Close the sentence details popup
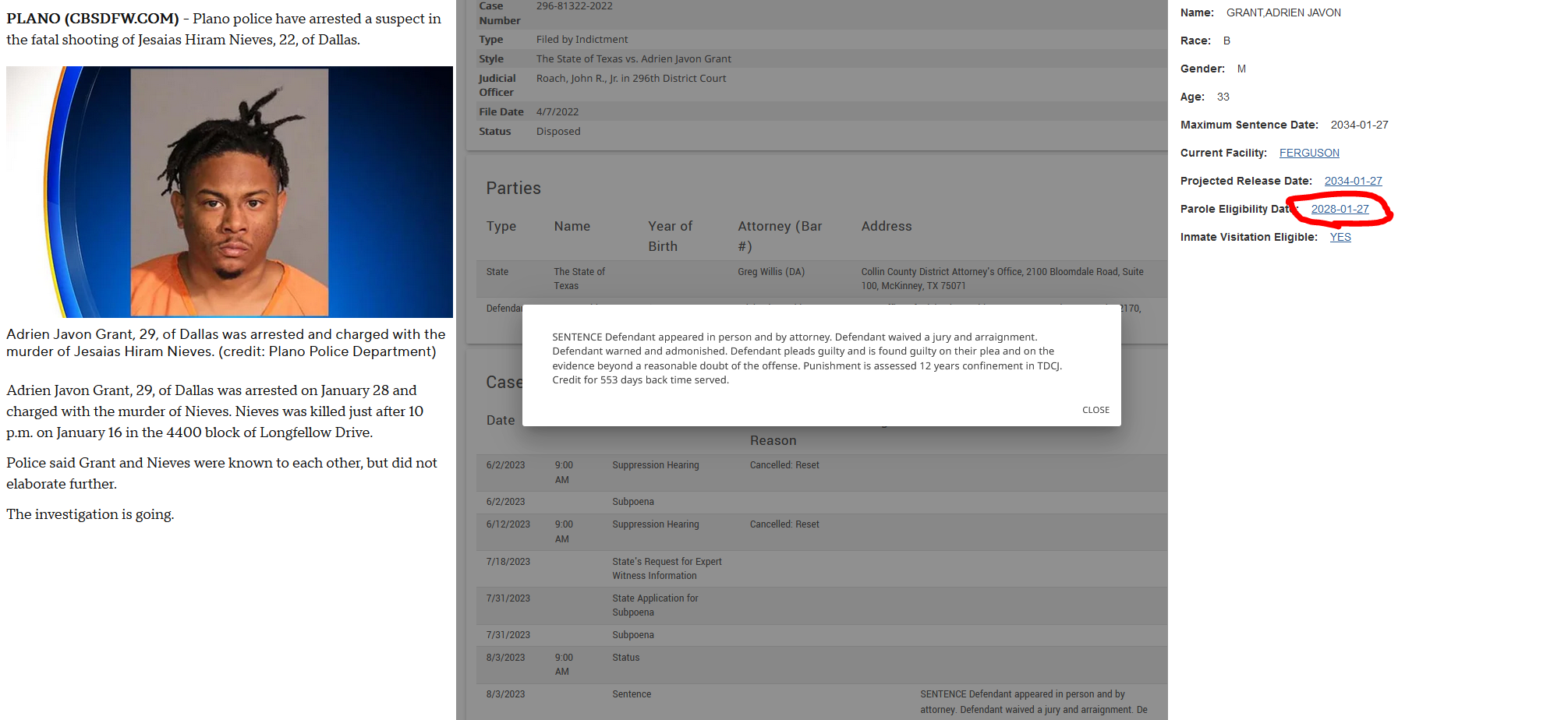Image resolution: width=1568 pixels, height=720 pixels. [x=1095, y=410]
